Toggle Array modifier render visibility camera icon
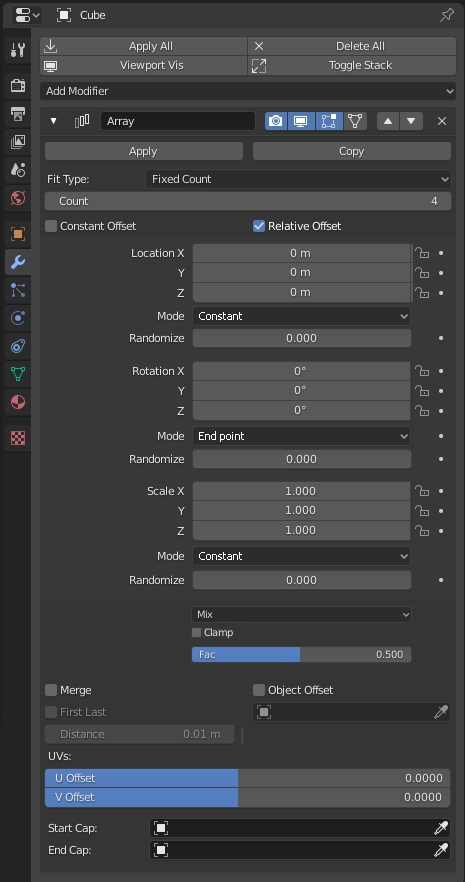Viewport: 465px width, 882px height. (x=276, y=121)
